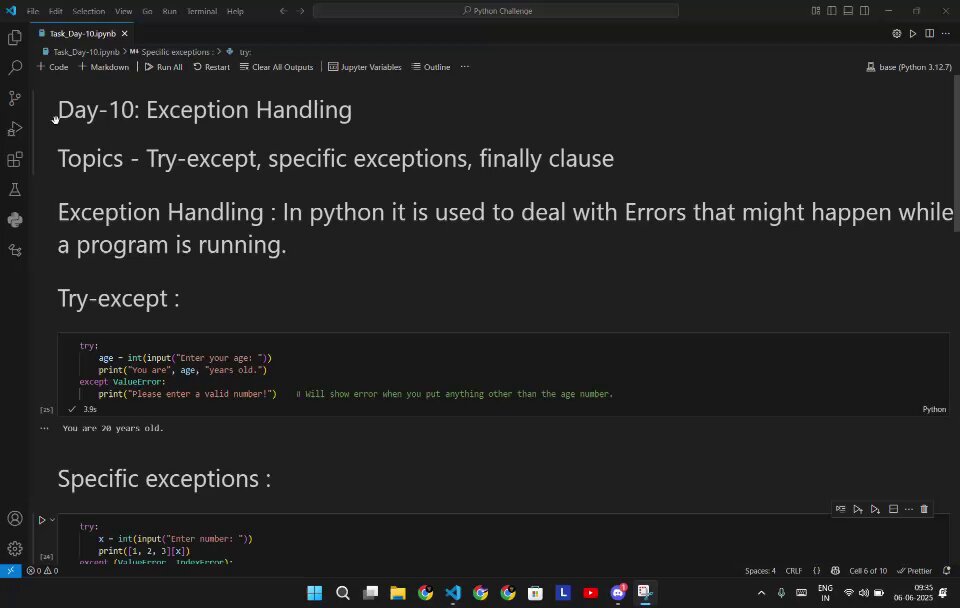
Task: Open the View menu
Action: [x=124, y=11]
